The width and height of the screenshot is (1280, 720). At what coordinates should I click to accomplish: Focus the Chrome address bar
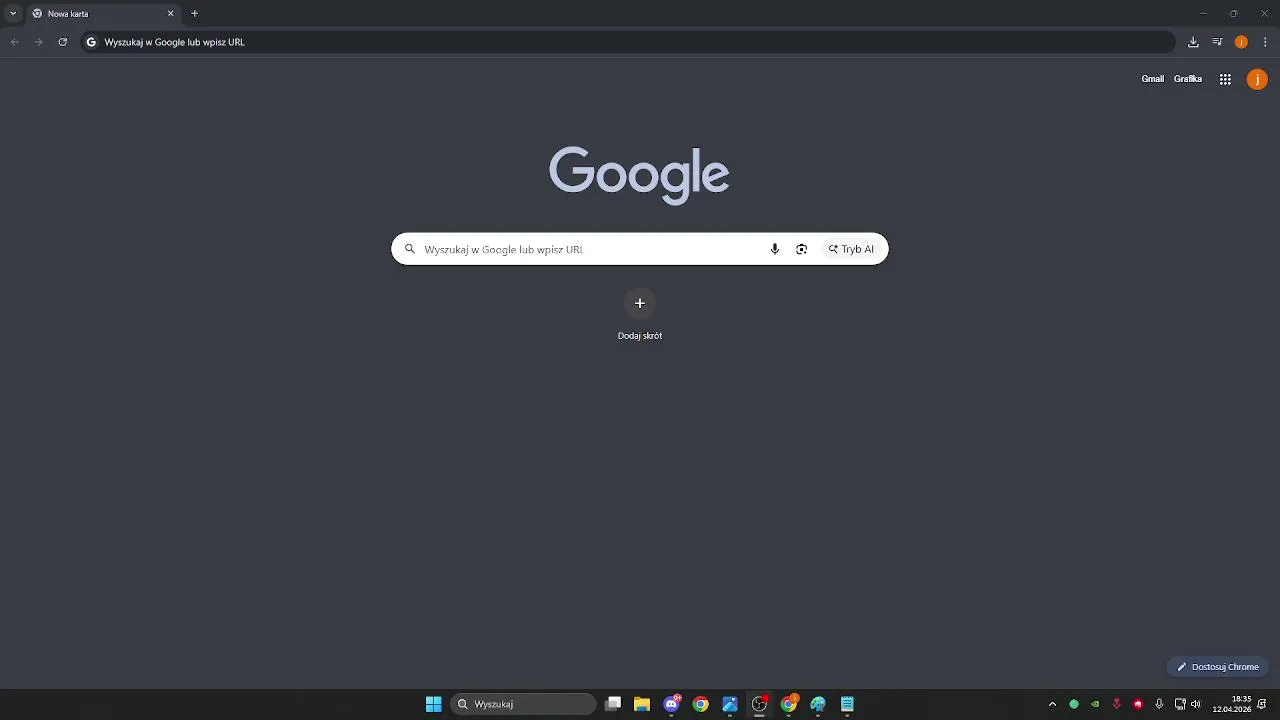(628, 42)
